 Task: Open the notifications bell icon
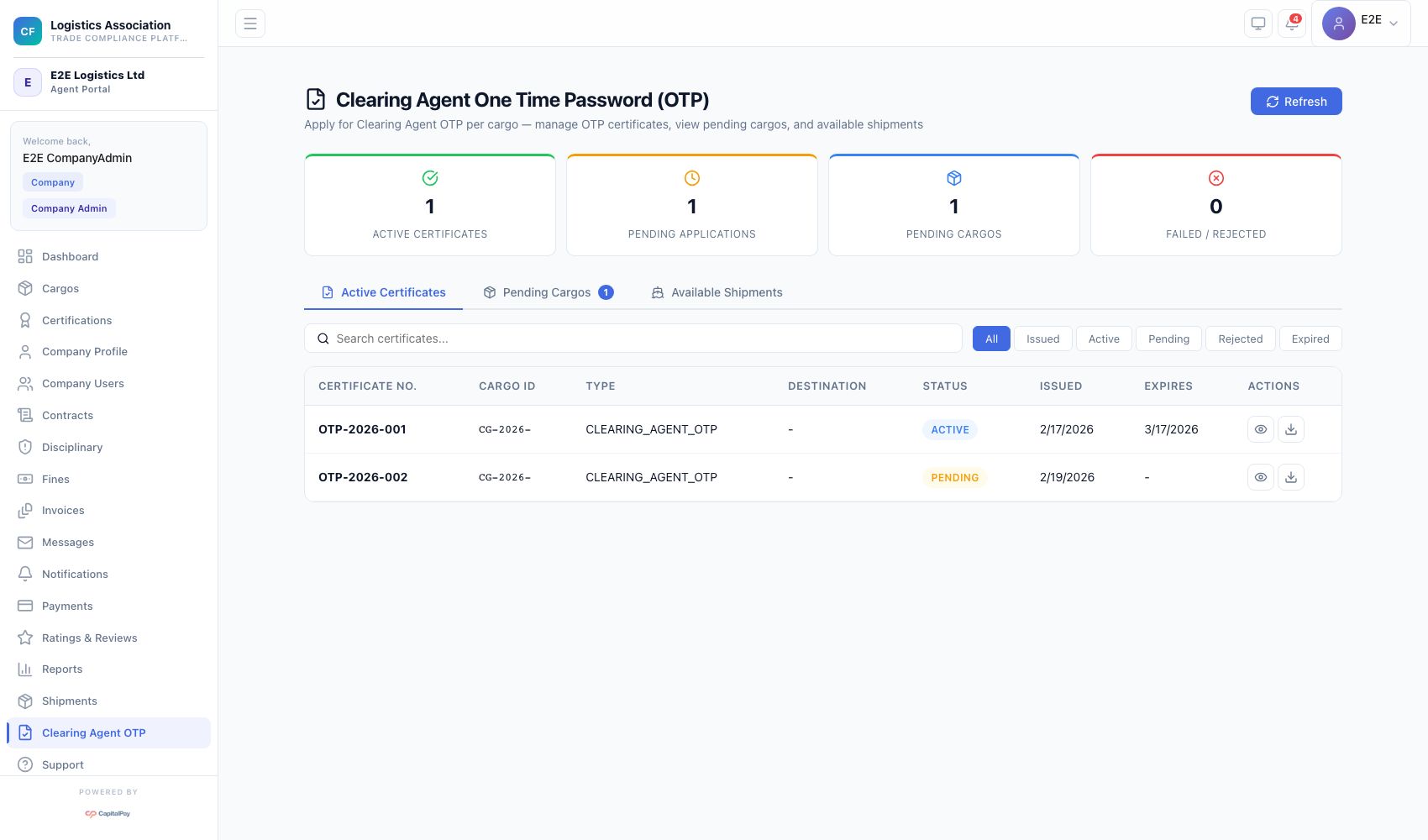click(1292, 24)
